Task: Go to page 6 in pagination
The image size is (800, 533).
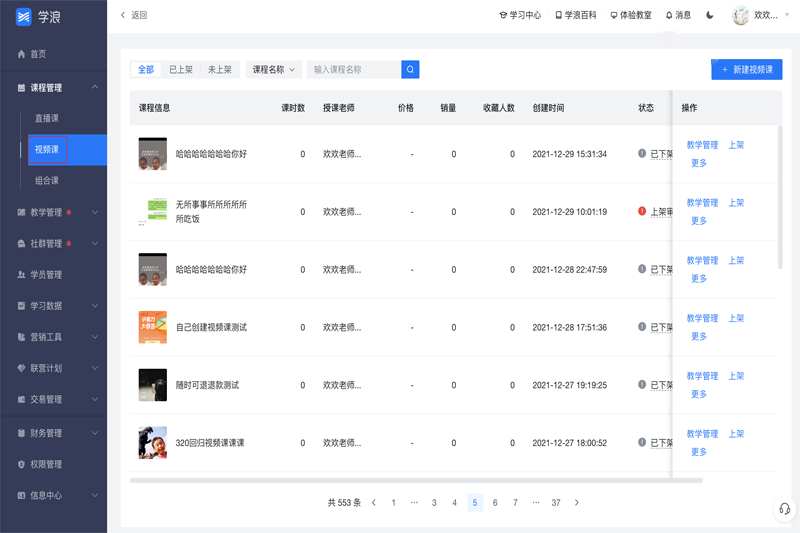Action: click(x=495, y=503)
